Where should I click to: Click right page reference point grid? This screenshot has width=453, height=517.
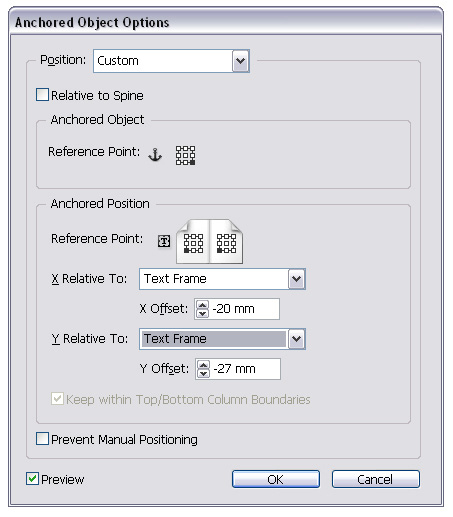[226, 243]
